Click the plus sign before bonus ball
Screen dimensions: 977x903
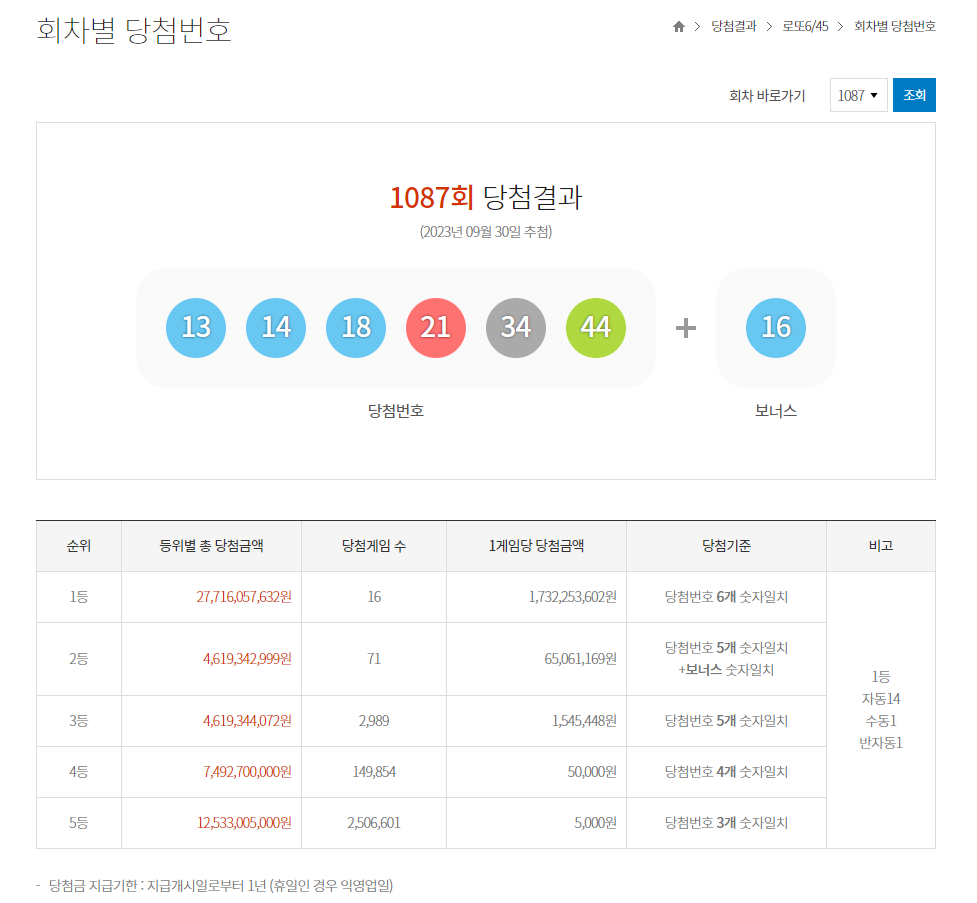click(x=686, y=328)
